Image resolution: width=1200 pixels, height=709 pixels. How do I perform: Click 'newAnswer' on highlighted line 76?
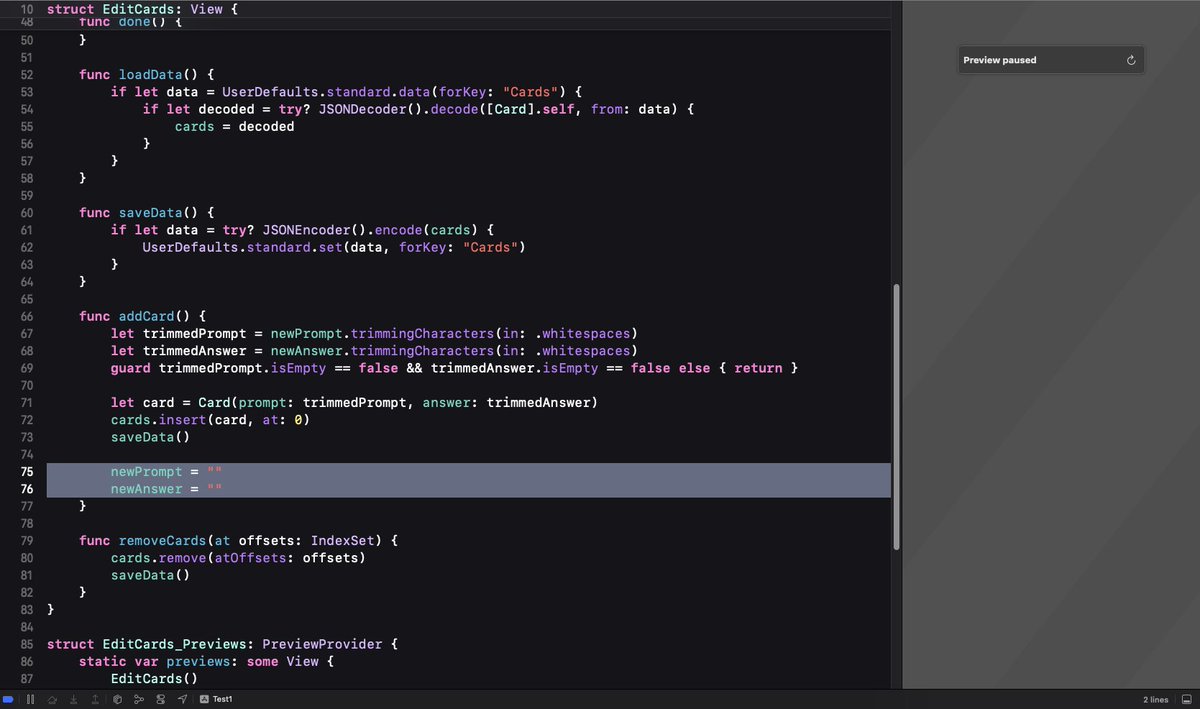[x=147, y=489]
